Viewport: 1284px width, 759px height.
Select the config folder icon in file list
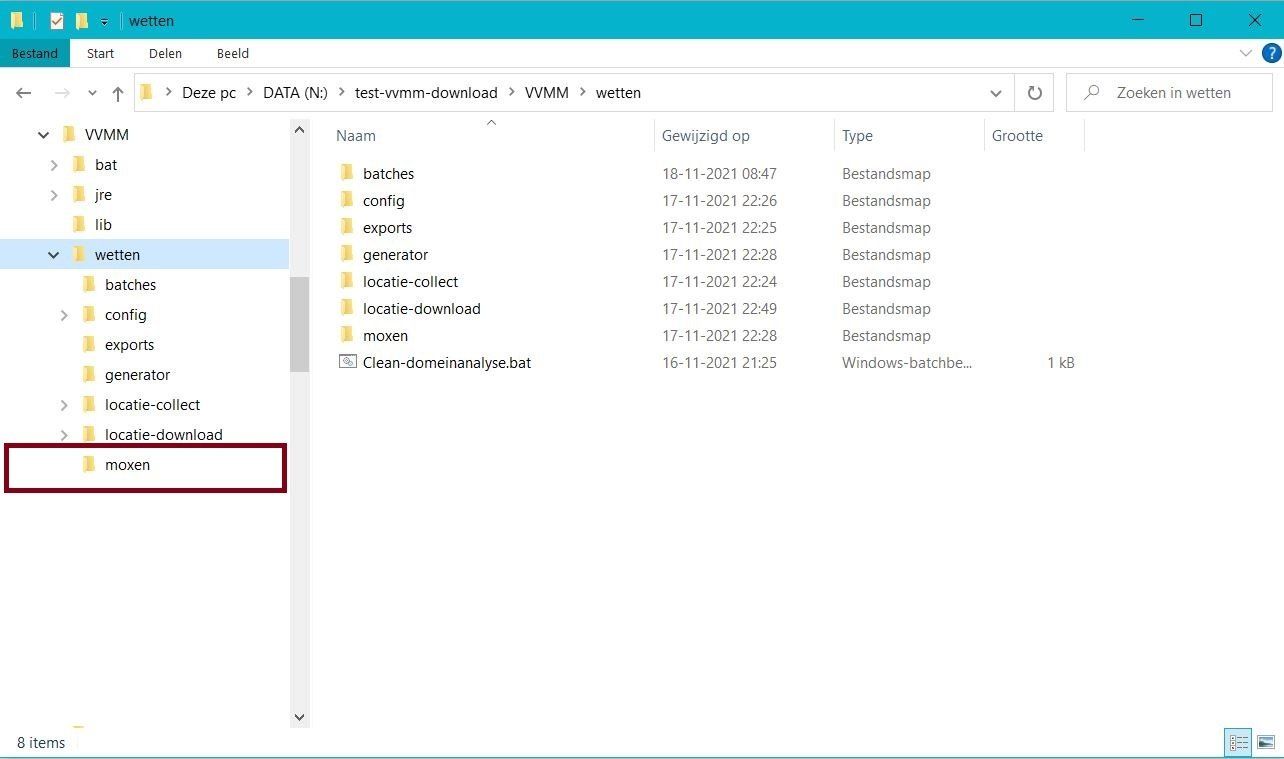point(347,199)
